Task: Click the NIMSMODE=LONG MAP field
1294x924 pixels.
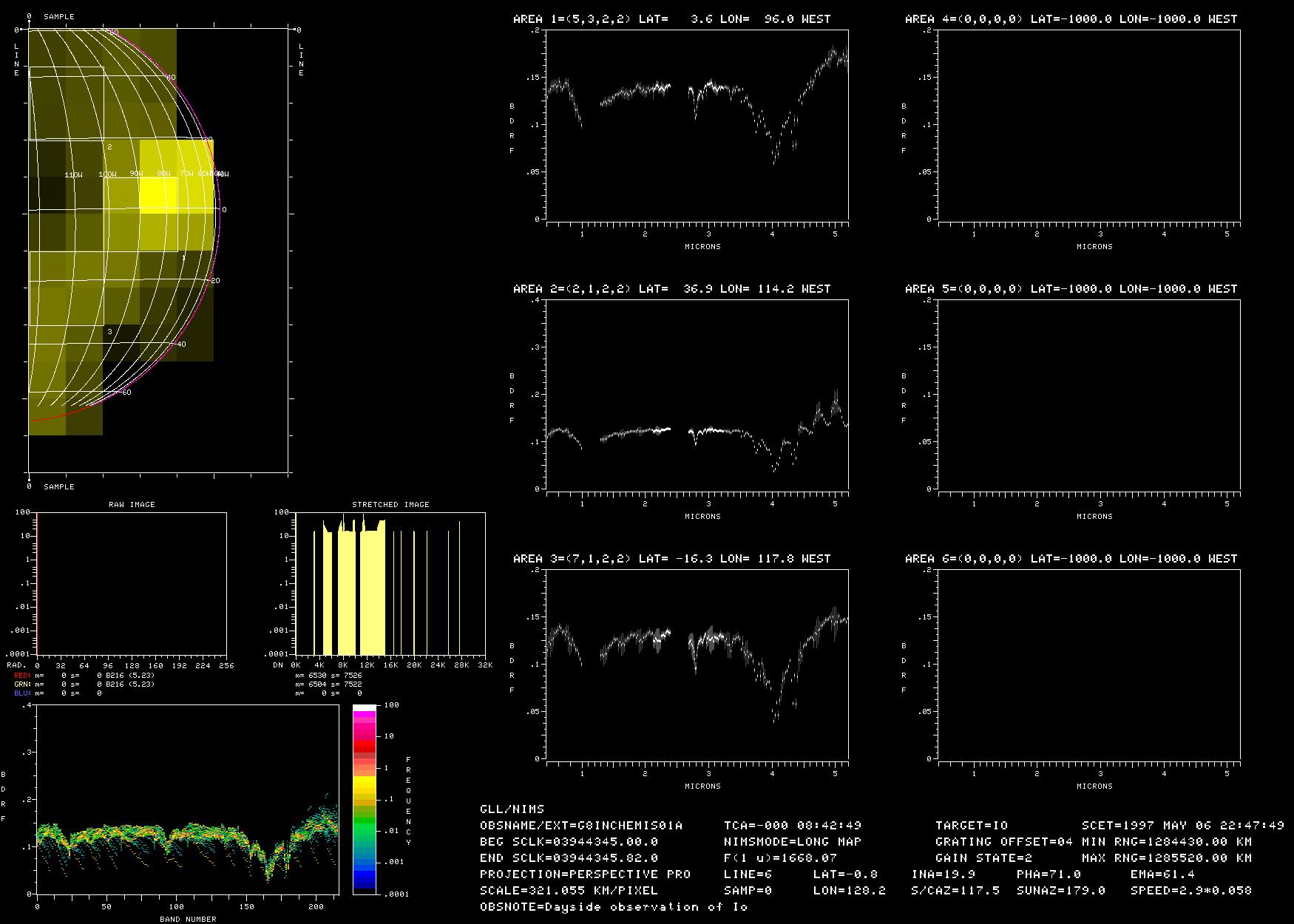Action: 792,841
